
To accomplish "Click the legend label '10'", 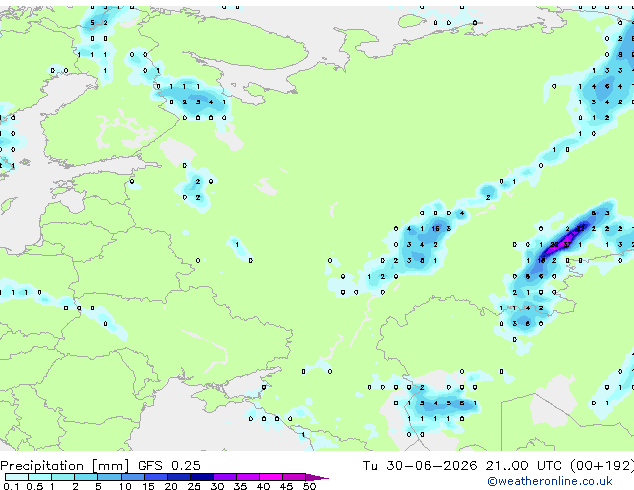I will [x=125, y=486].
